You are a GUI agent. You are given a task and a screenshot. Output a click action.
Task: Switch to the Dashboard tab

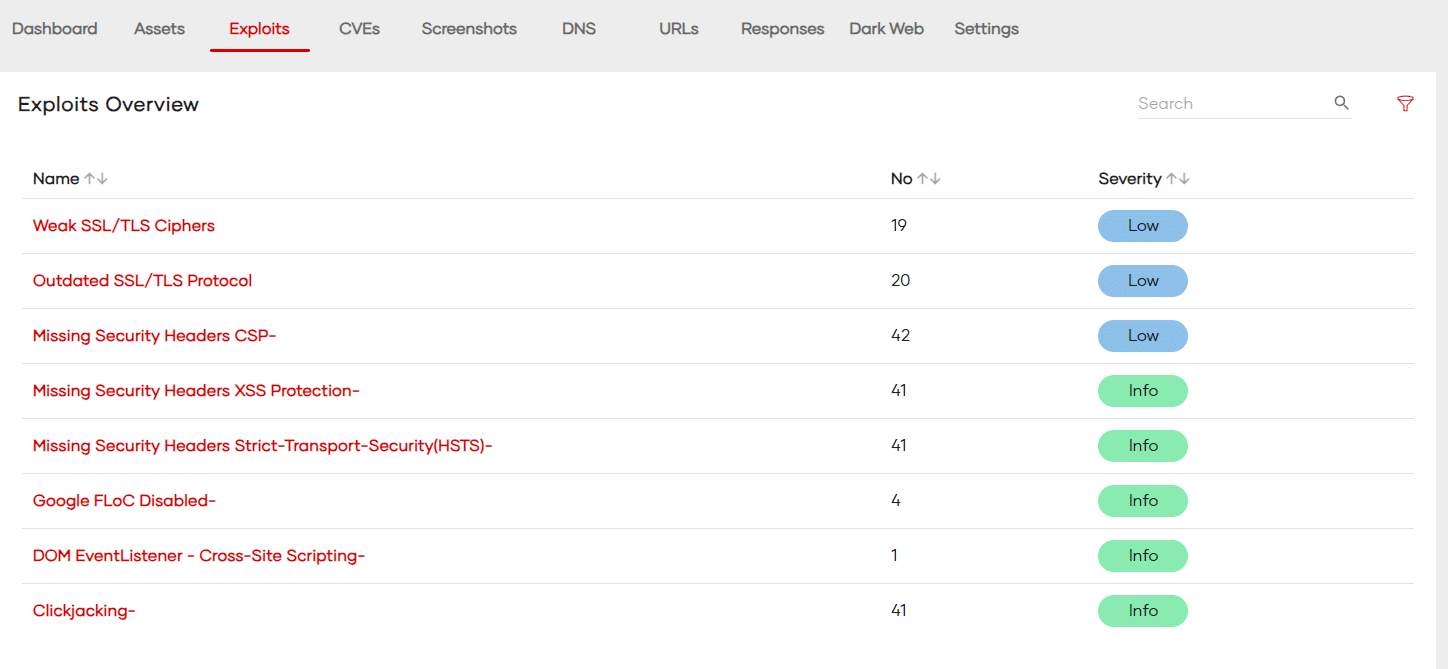[55, 29]
